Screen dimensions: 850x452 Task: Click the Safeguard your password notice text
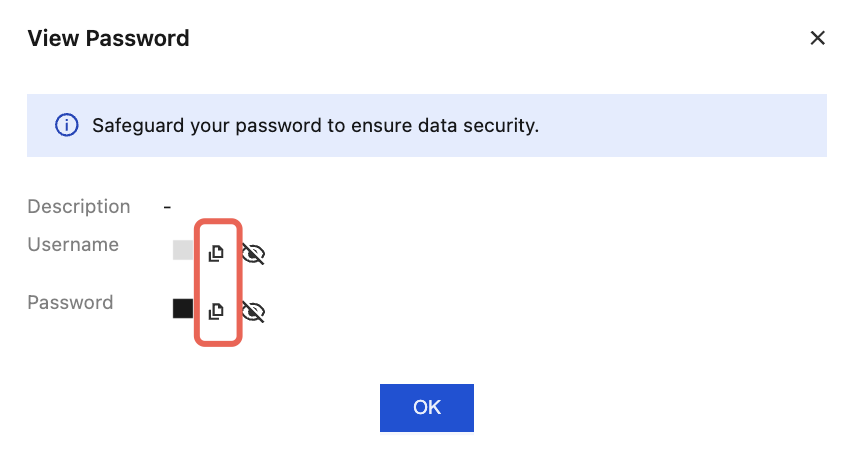(x=315, y=126)
